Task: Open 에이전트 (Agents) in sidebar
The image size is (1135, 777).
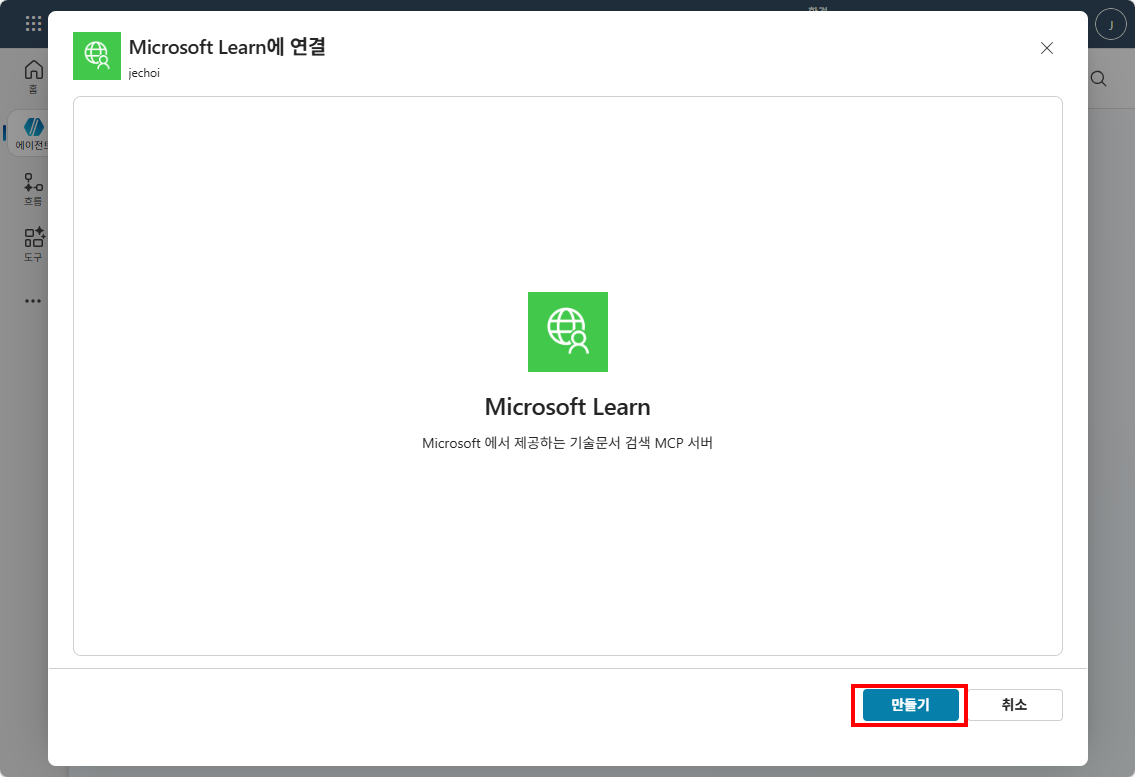Action: (x=30, y=134)
